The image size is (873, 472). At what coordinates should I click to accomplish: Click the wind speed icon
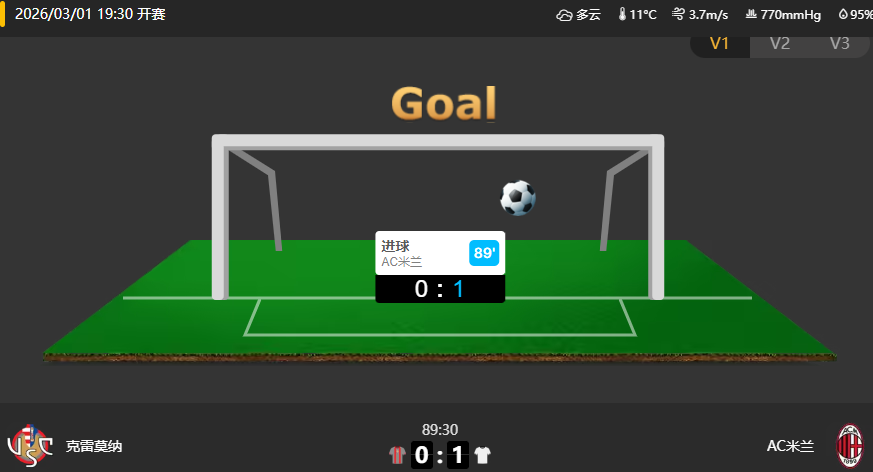point(678,14)
